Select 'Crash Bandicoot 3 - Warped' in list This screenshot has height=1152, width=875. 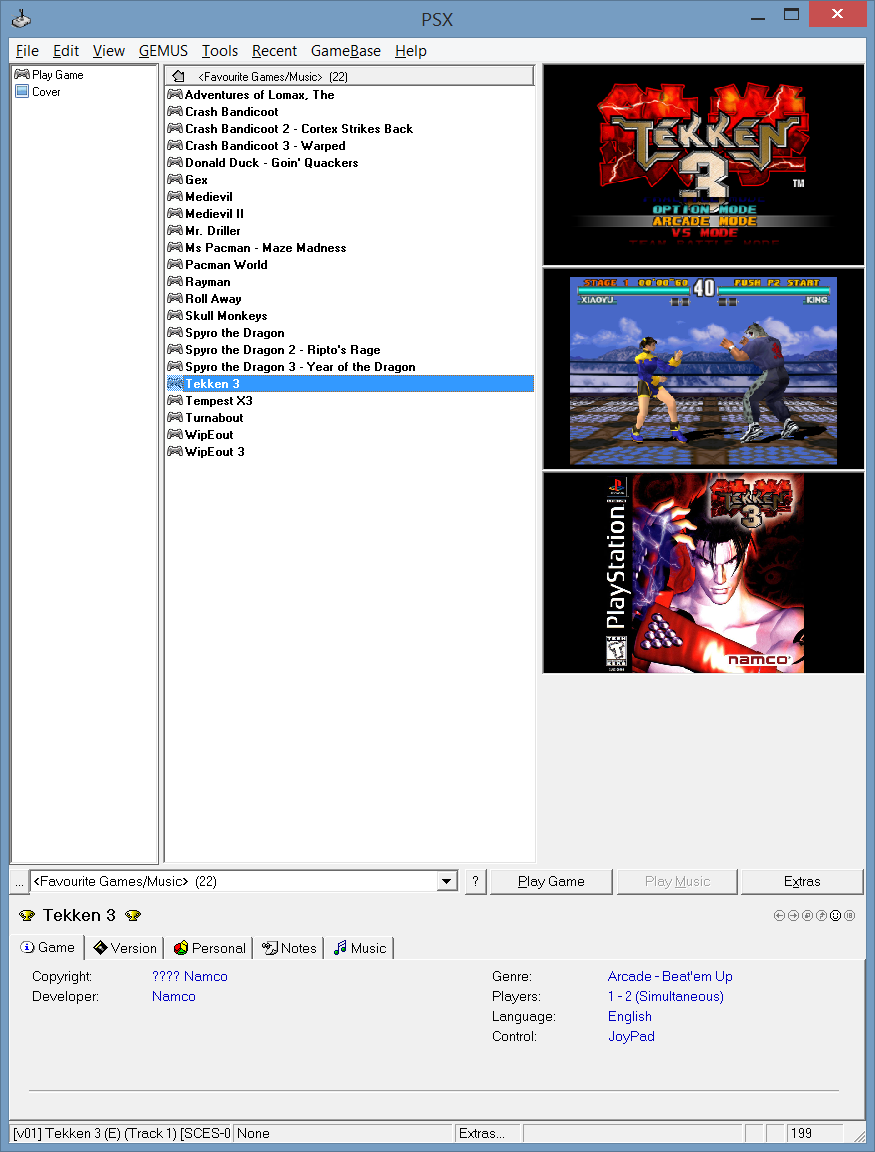350,145
